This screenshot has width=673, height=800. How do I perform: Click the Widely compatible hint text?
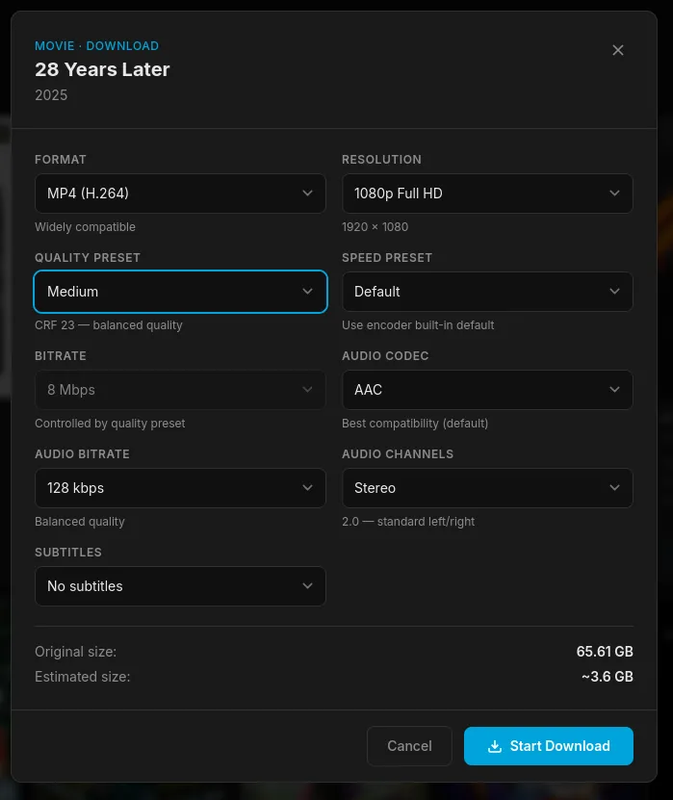[x=85, y=227]
